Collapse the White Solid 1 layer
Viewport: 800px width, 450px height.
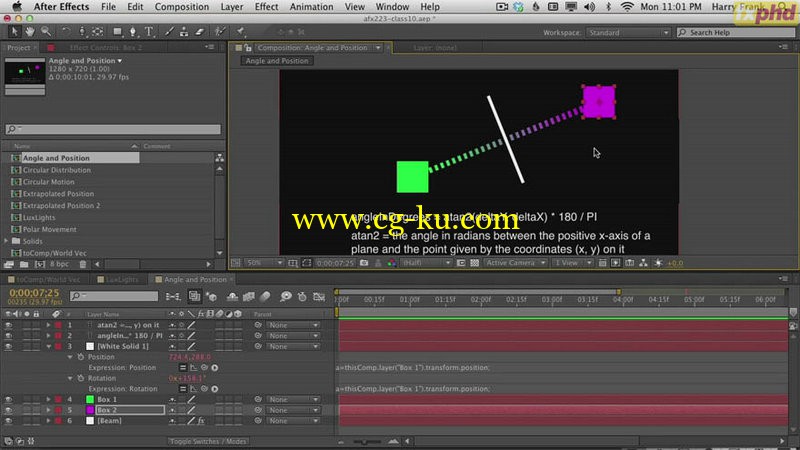48,346
